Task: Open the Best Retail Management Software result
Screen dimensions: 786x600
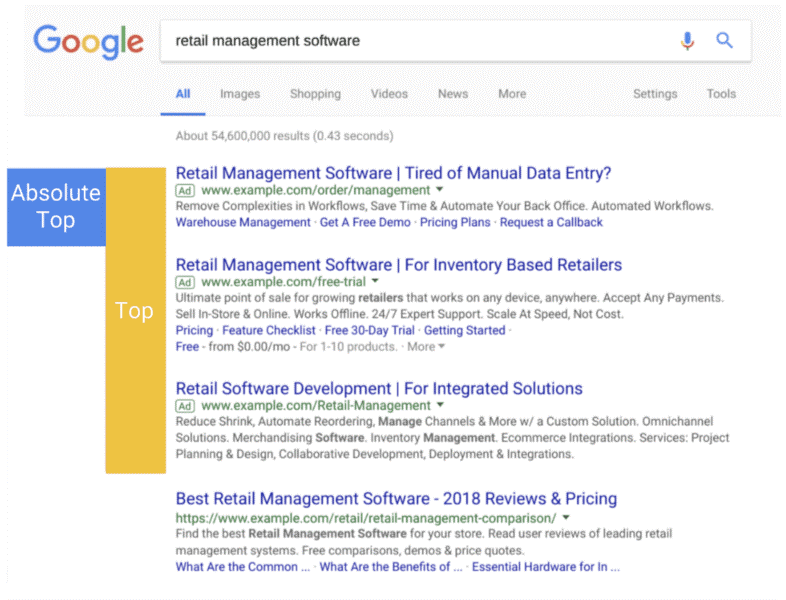Action: [x=396, y=498]
